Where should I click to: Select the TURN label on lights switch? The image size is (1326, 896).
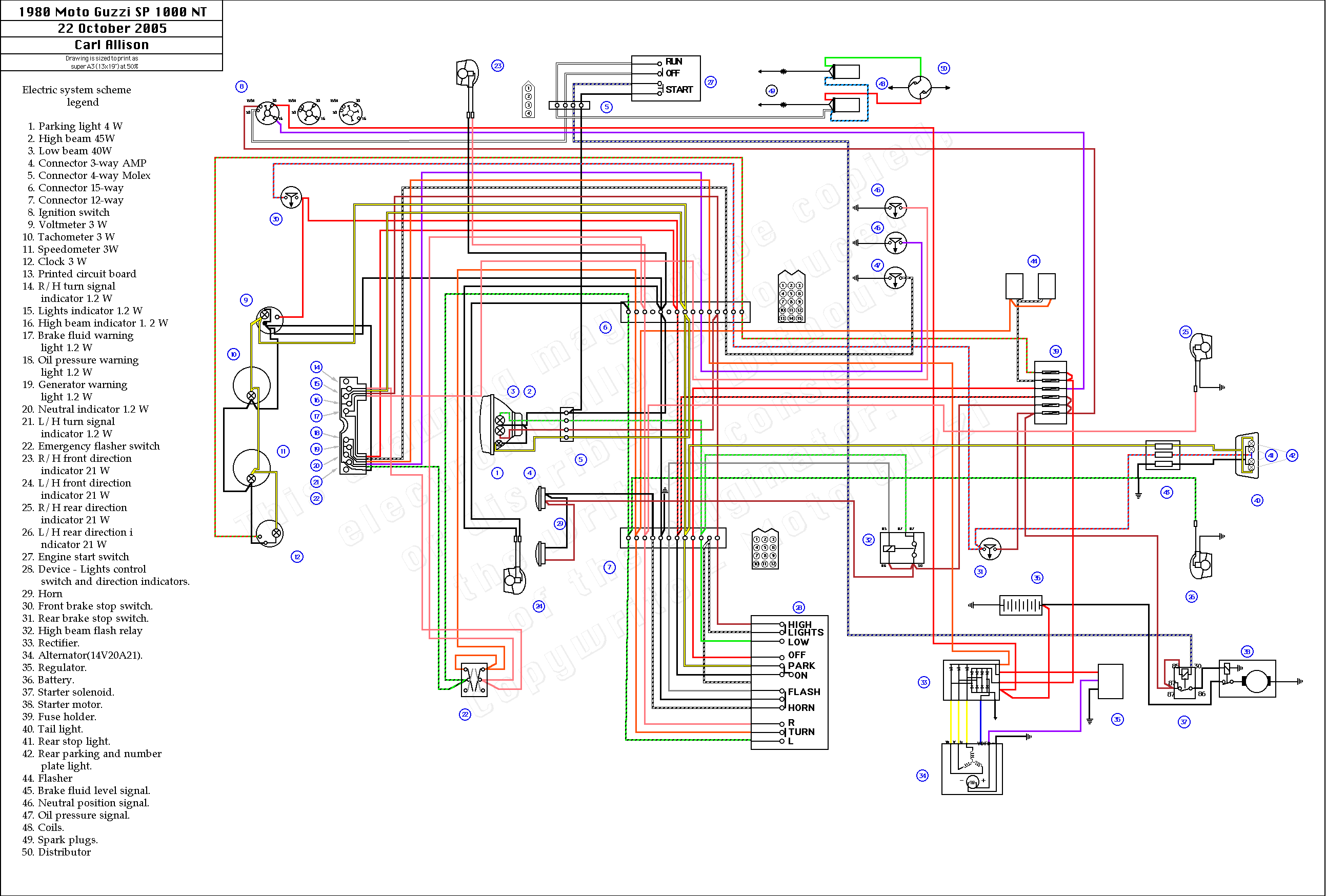pyautogui.click(x=801, y=732)
